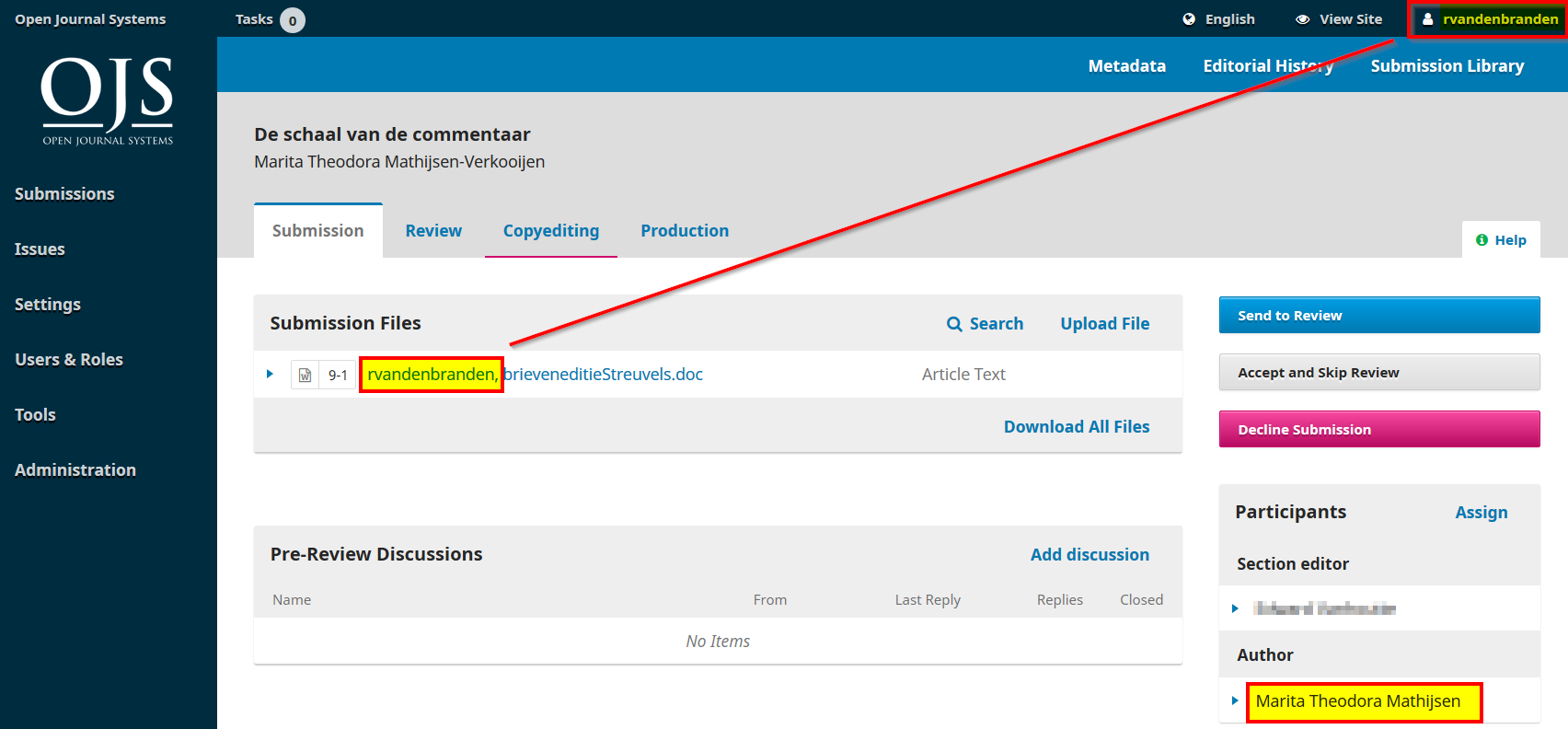Screen dimensions: 1568x729
Task: Click the Replies column header
Action: coord(1060,600)
